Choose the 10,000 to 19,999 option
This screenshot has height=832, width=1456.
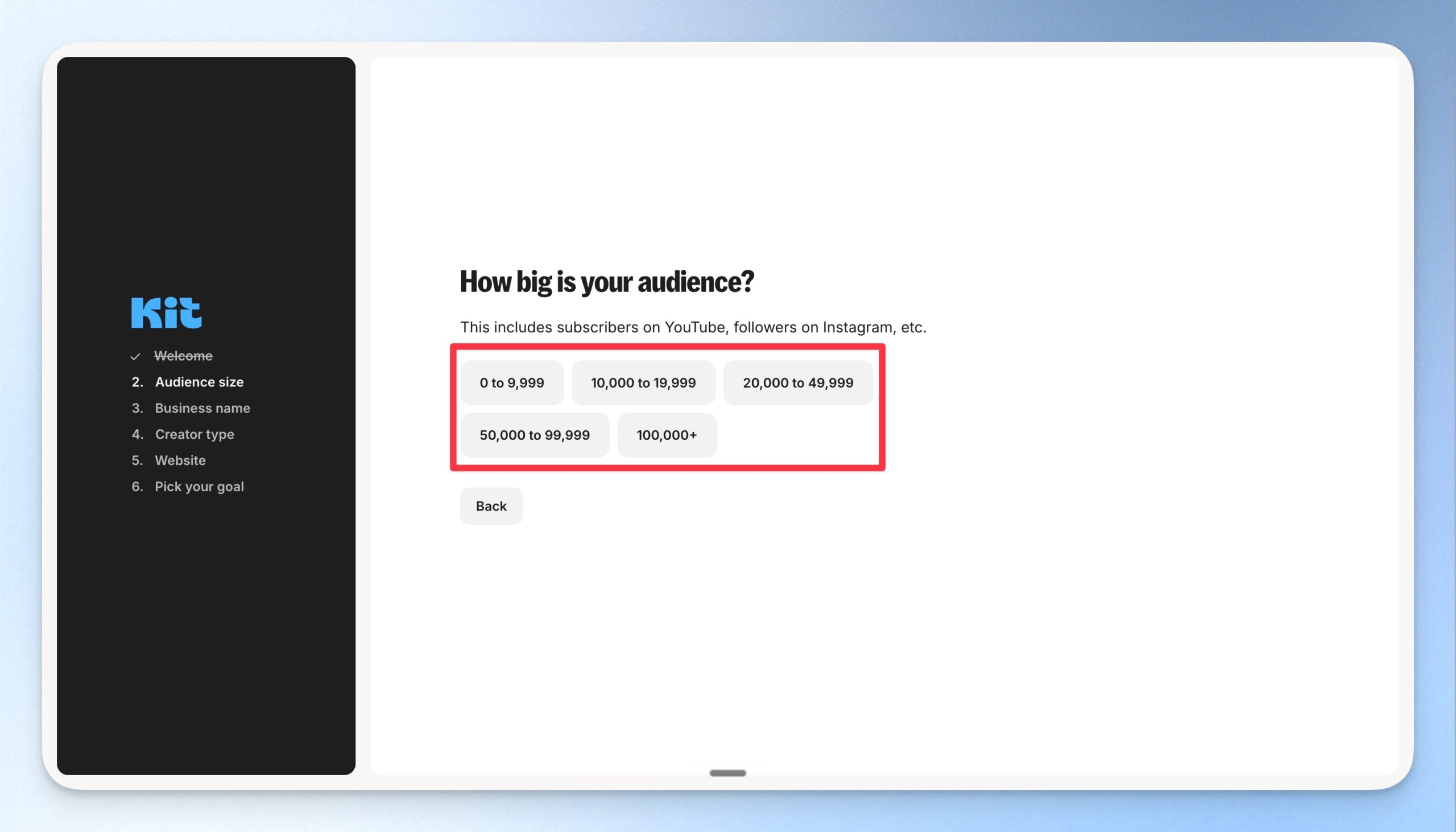tap(643, 383)
